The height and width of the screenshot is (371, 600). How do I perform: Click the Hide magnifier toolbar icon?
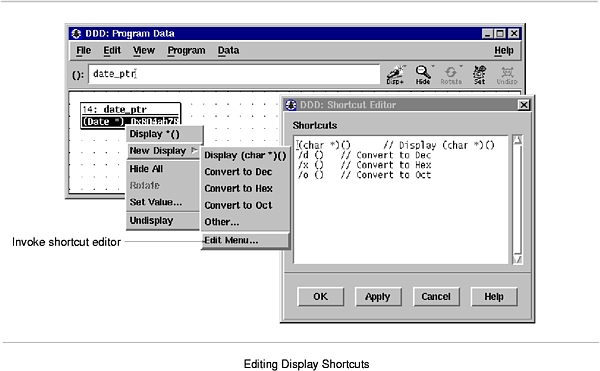(x=423, y=75)
